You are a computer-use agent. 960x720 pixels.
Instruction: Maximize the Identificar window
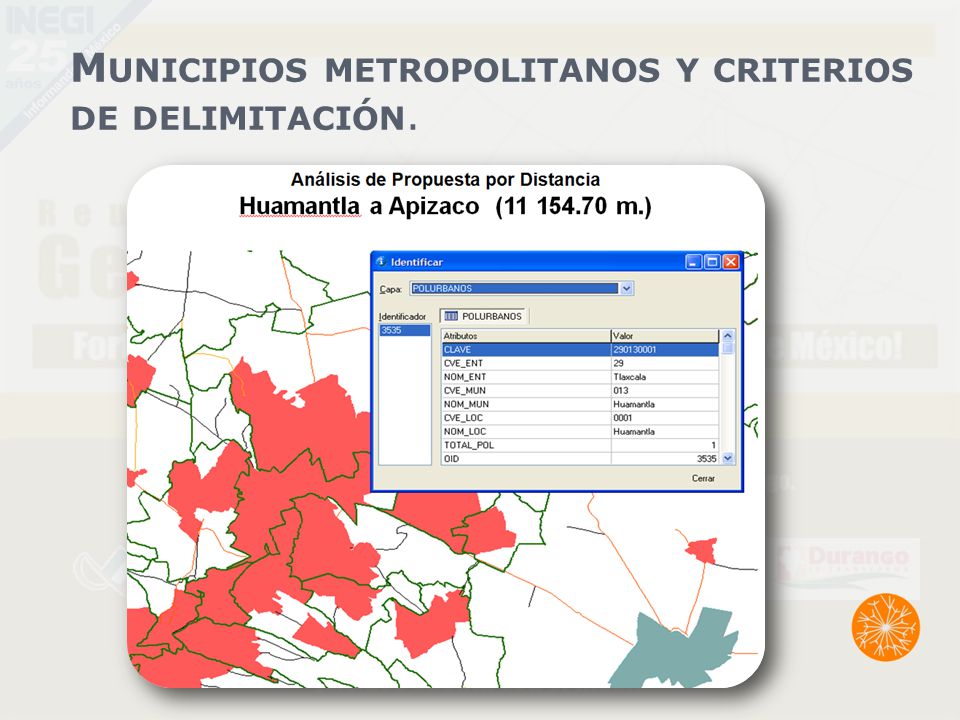[x=712, y=262]
